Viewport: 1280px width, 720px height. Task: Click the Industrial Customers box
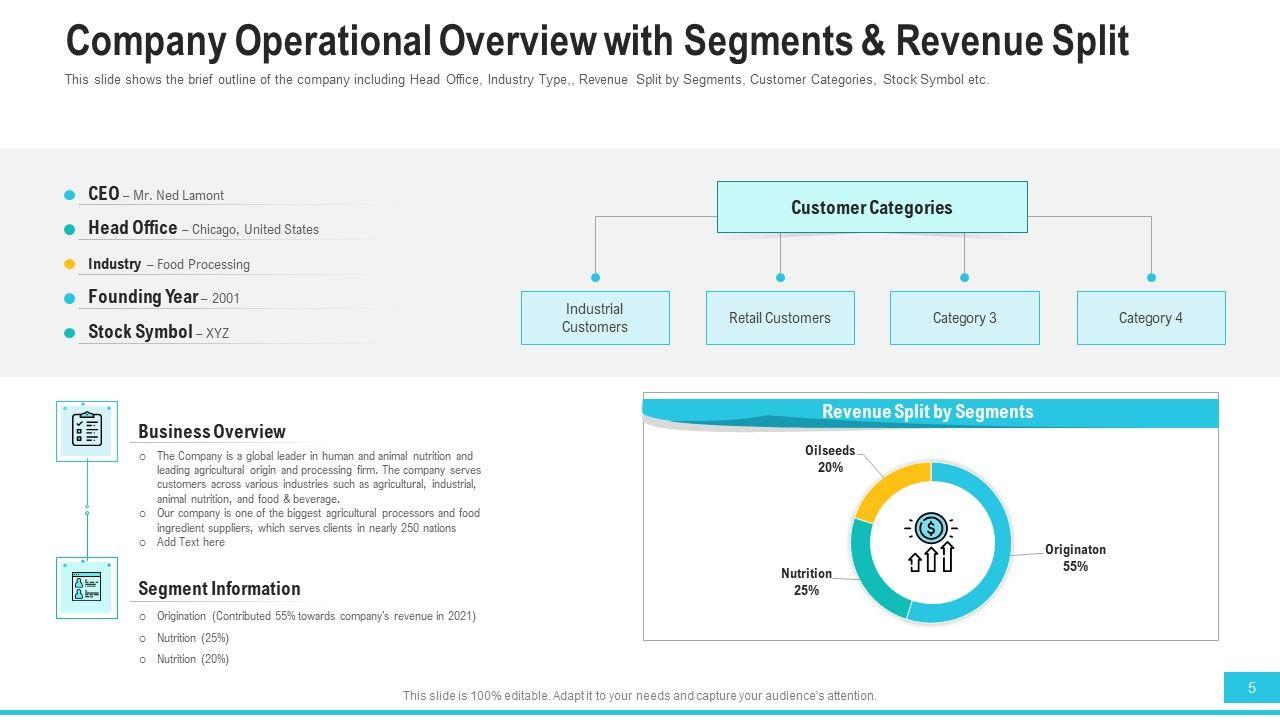point(595,318)
